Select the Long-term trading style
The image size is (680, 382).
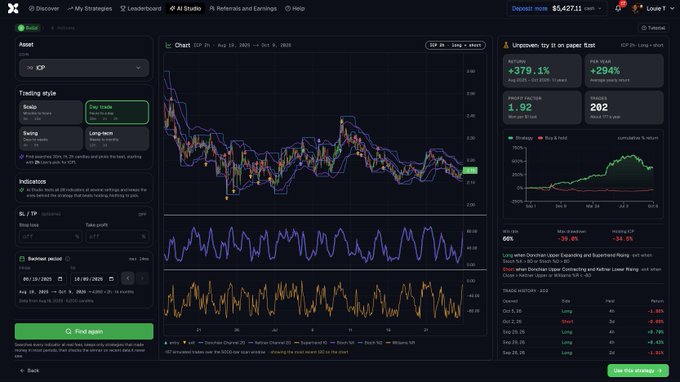click(117, 138)
